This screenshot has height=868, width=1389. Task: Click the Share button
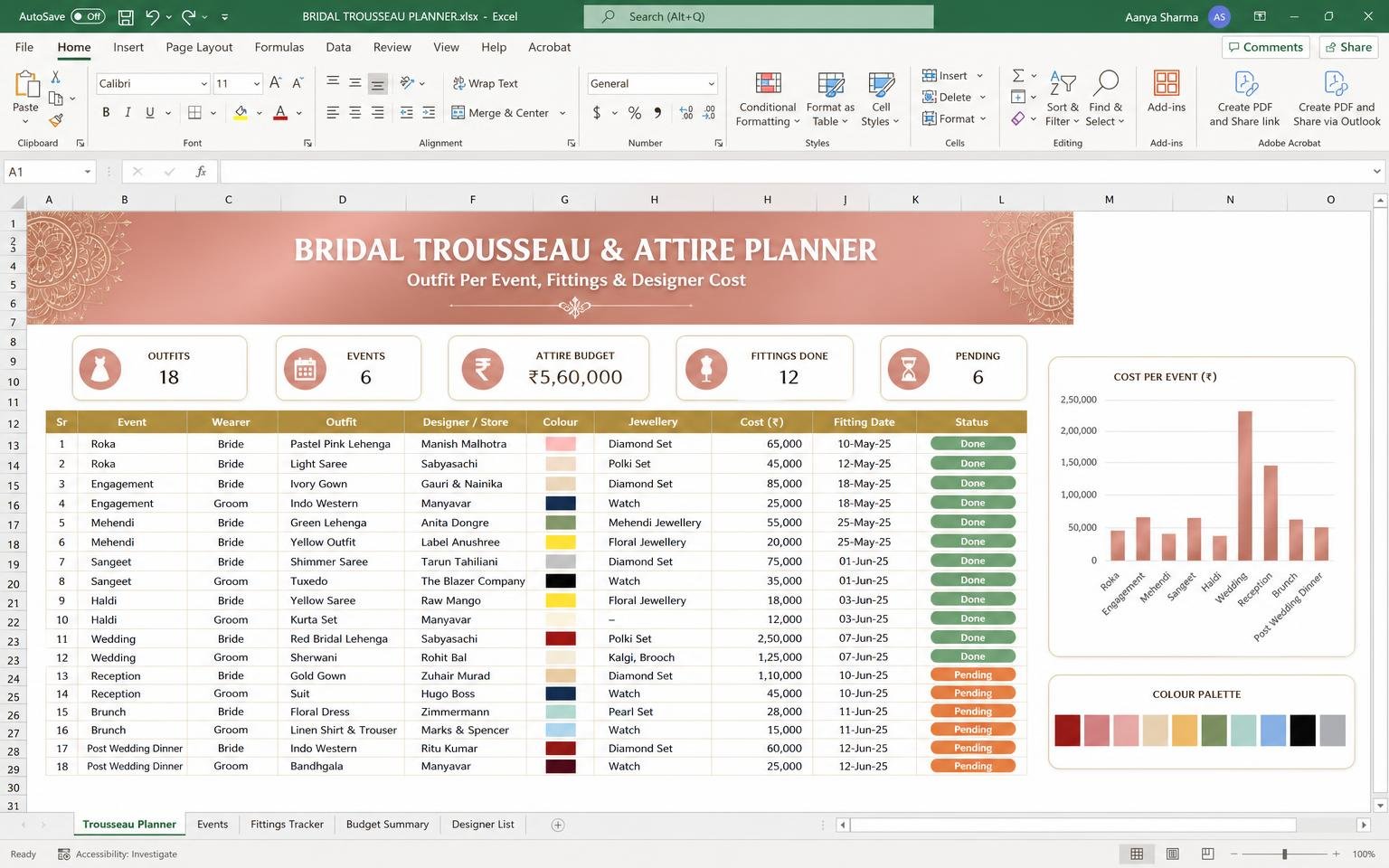coord(1347,47)
